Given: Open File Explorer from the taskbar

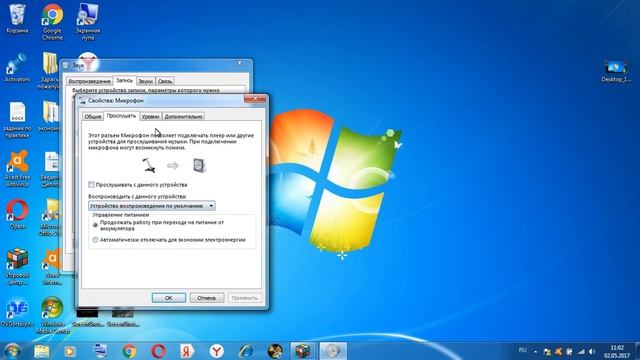Looking at the screenshot, I should 42,351.
